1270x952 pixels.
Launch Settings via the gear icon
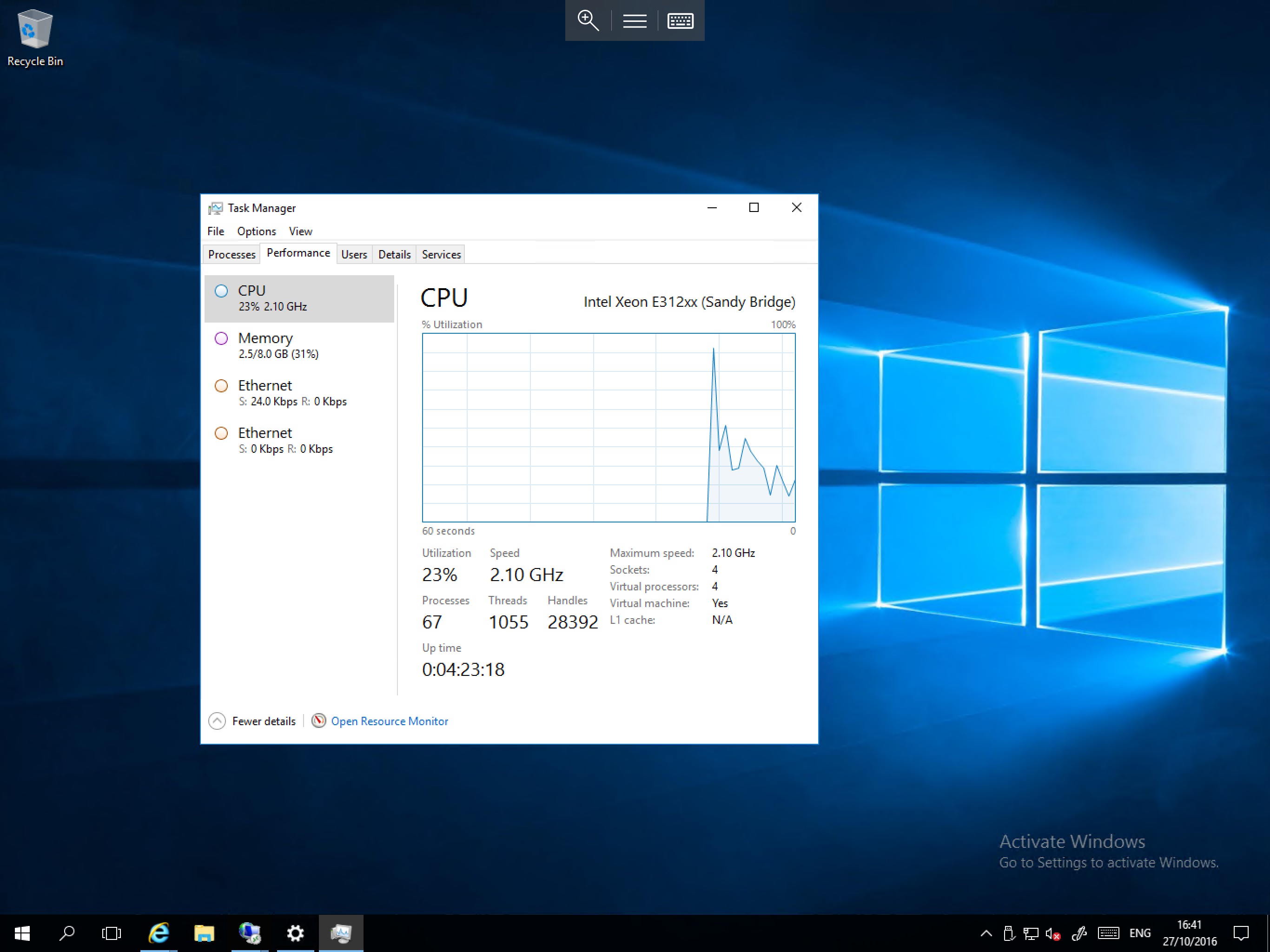point(295,933)
